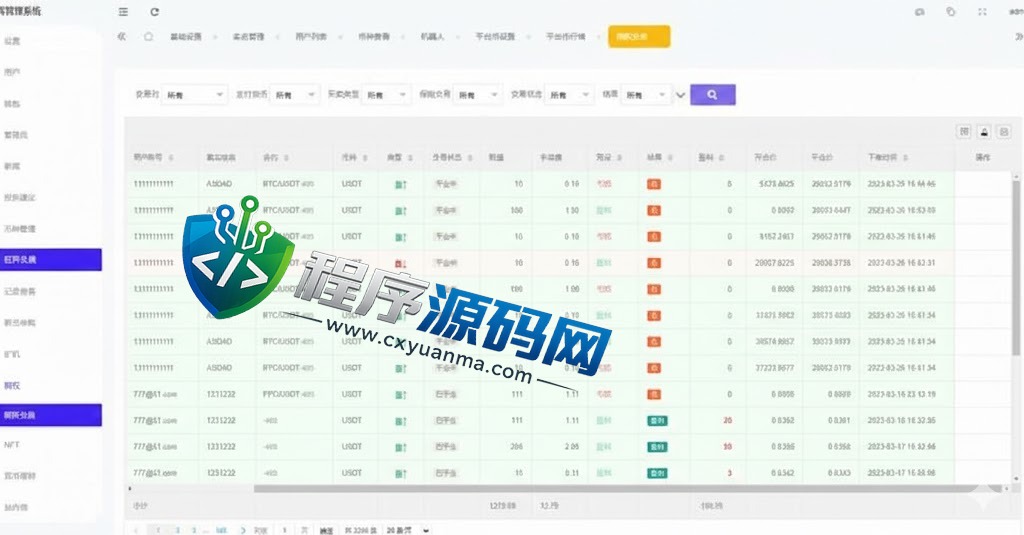Click the 777@51.com account in the last row

point(155,473)
